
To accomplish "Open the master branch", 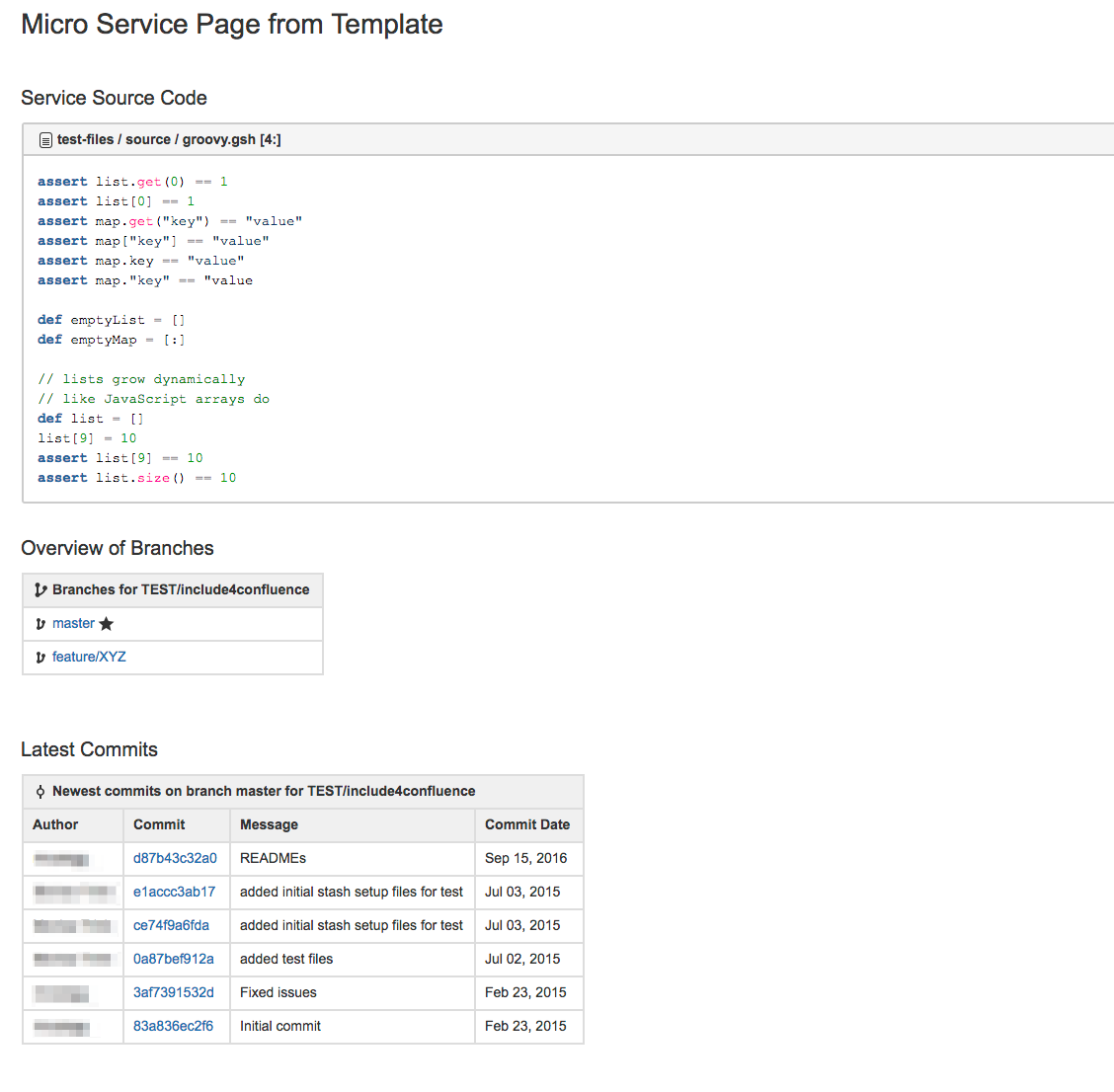I will (73, 623).
